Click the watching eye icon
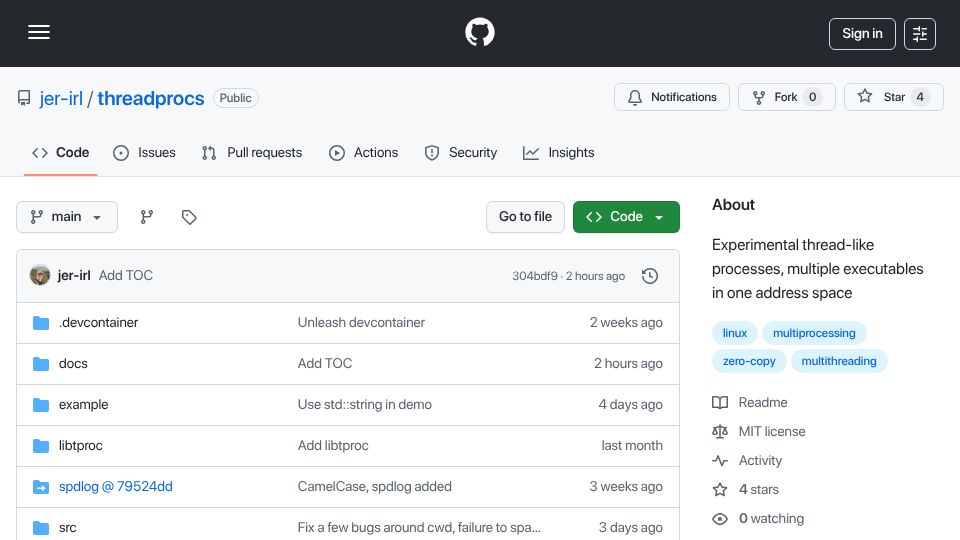Image resolution: width=960 pixels, height=540 pixels. (x=720, y=519)
